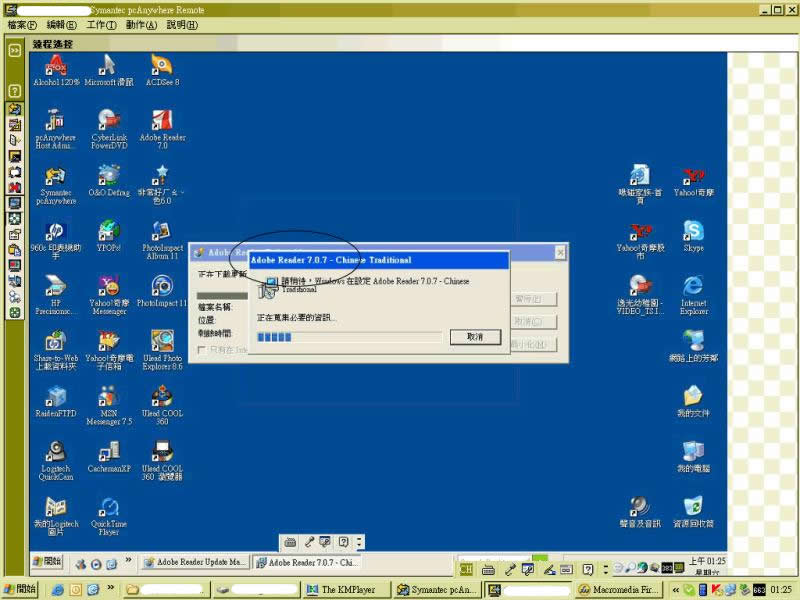
Task: Show hidden local tray icons with « arrow
Action: click(676, 590)
